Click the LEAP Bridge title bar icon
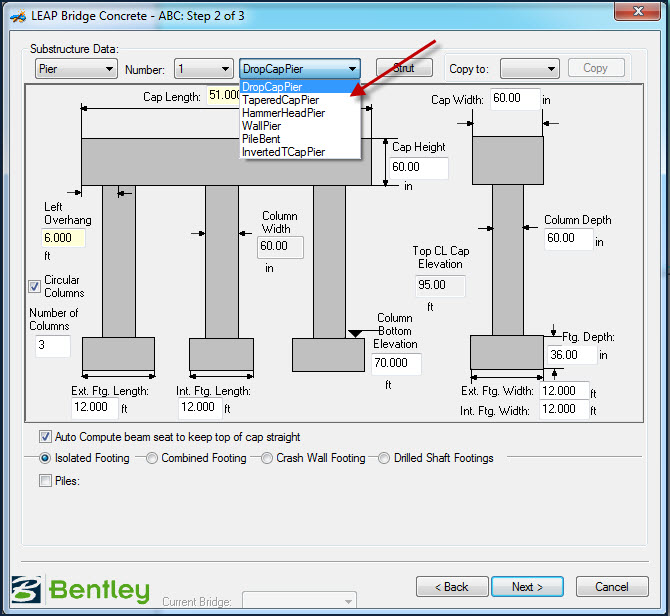 click(18, 16)
